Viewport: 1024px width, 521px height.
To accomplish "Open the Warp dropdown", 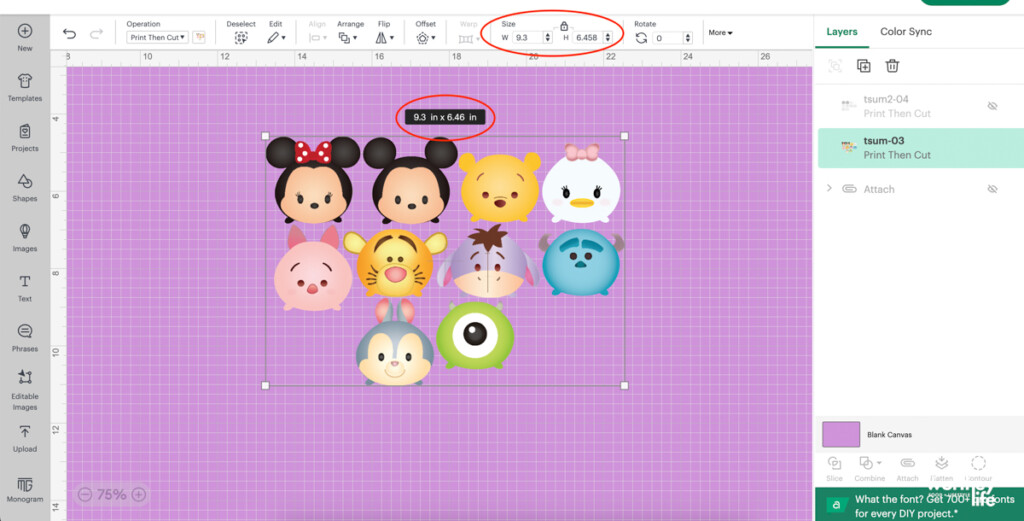I will [468, 39].
